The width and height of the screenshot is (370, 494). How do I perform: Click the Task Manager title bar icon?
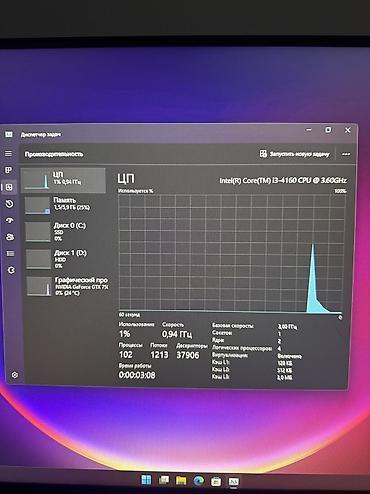tap(9, 134)
